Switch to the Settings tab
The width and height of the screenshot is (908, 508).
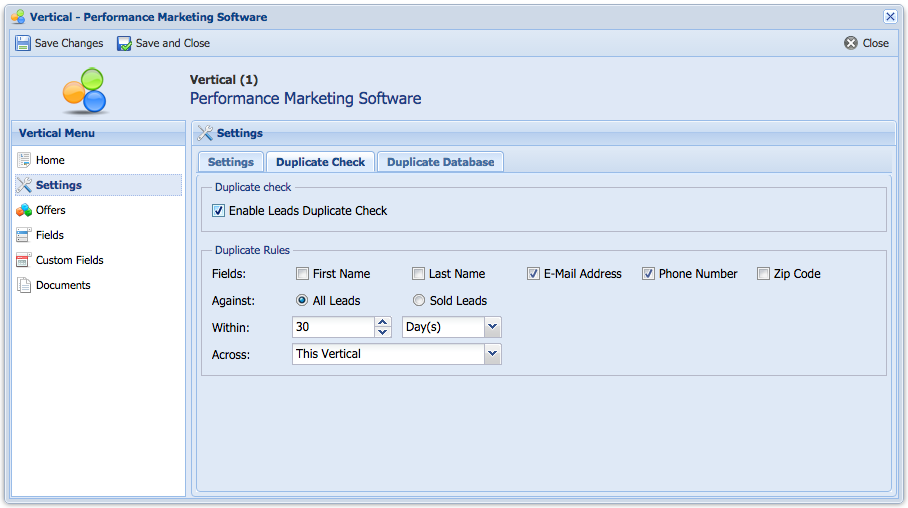(x=230, y=162)
